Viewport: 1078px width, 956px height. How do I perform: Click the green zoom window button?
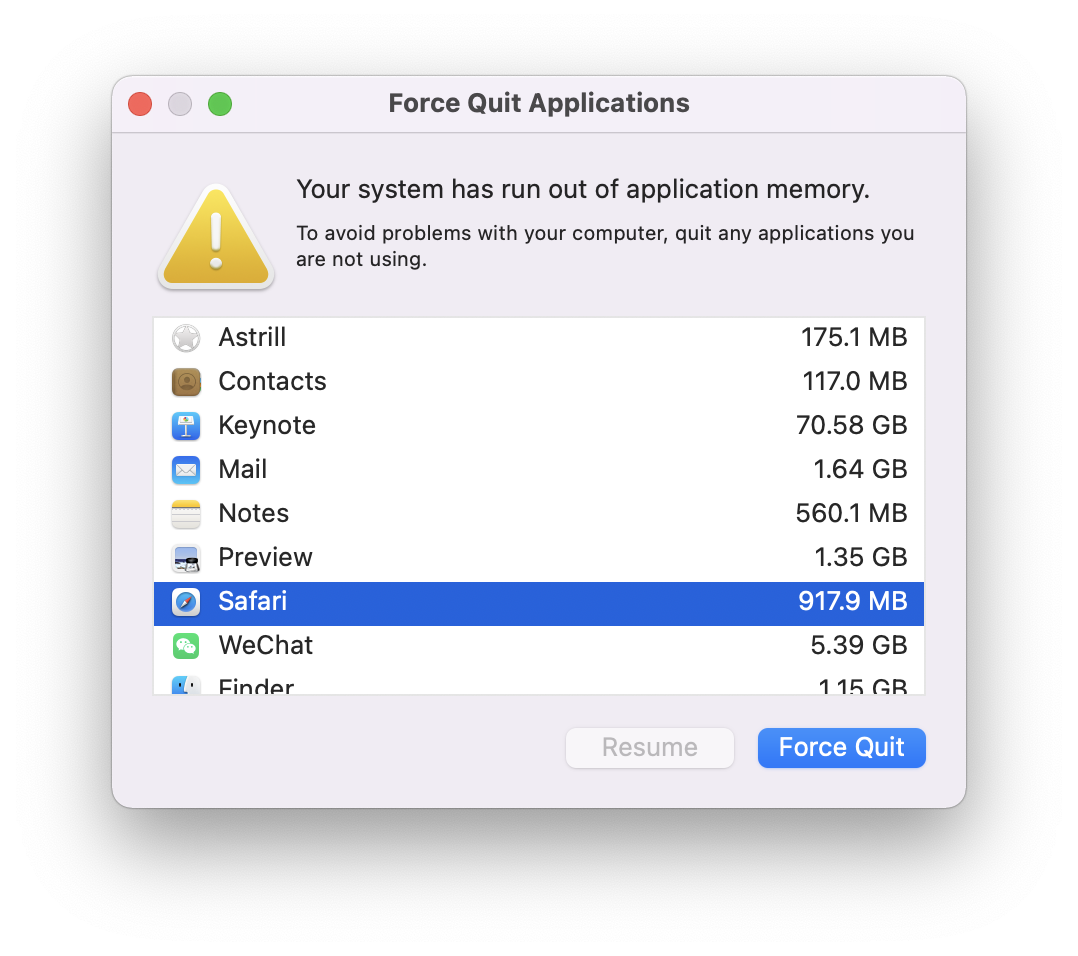(x=220, y=104)
